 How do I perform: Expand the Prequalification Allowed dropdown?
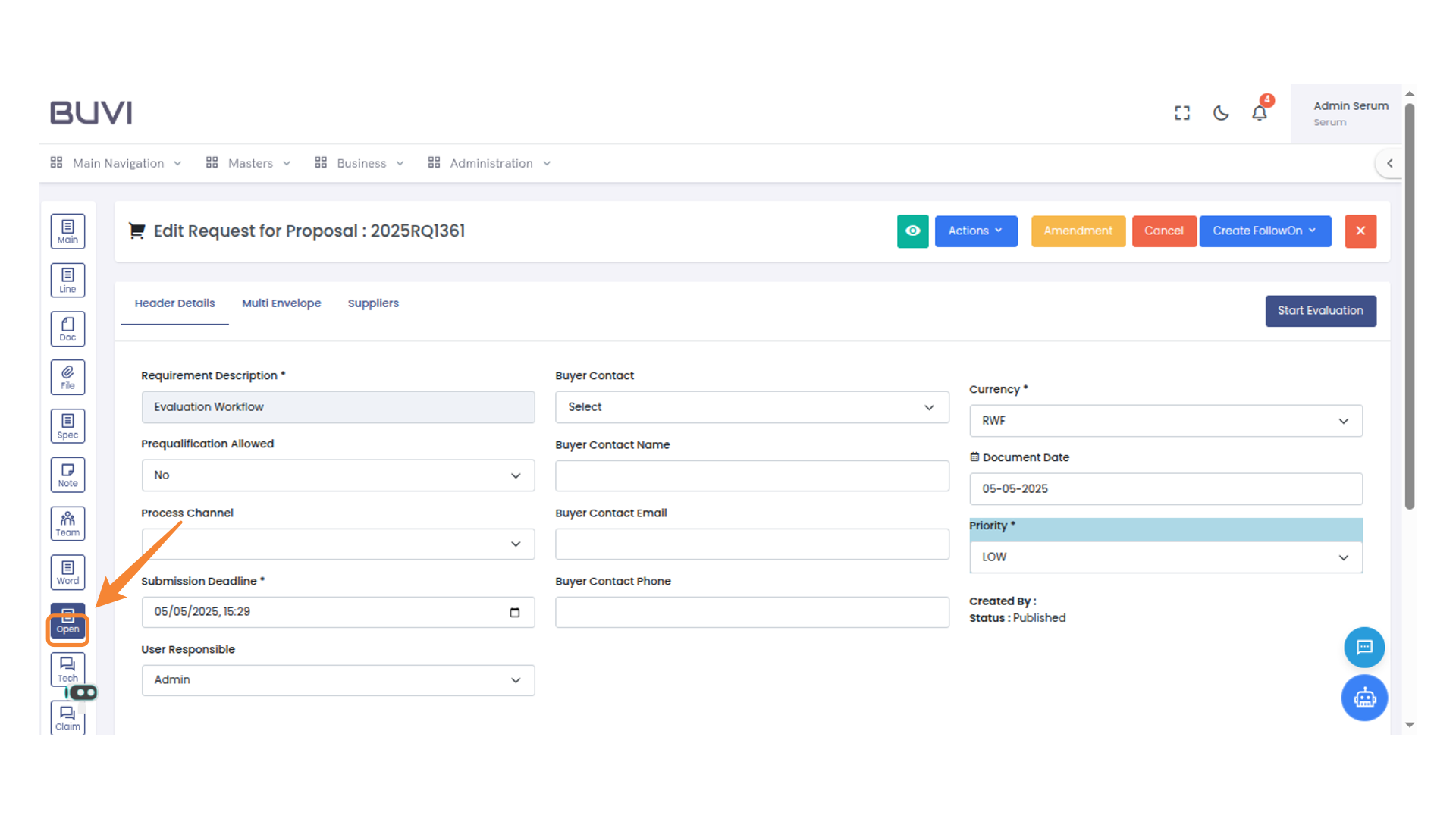338,475
